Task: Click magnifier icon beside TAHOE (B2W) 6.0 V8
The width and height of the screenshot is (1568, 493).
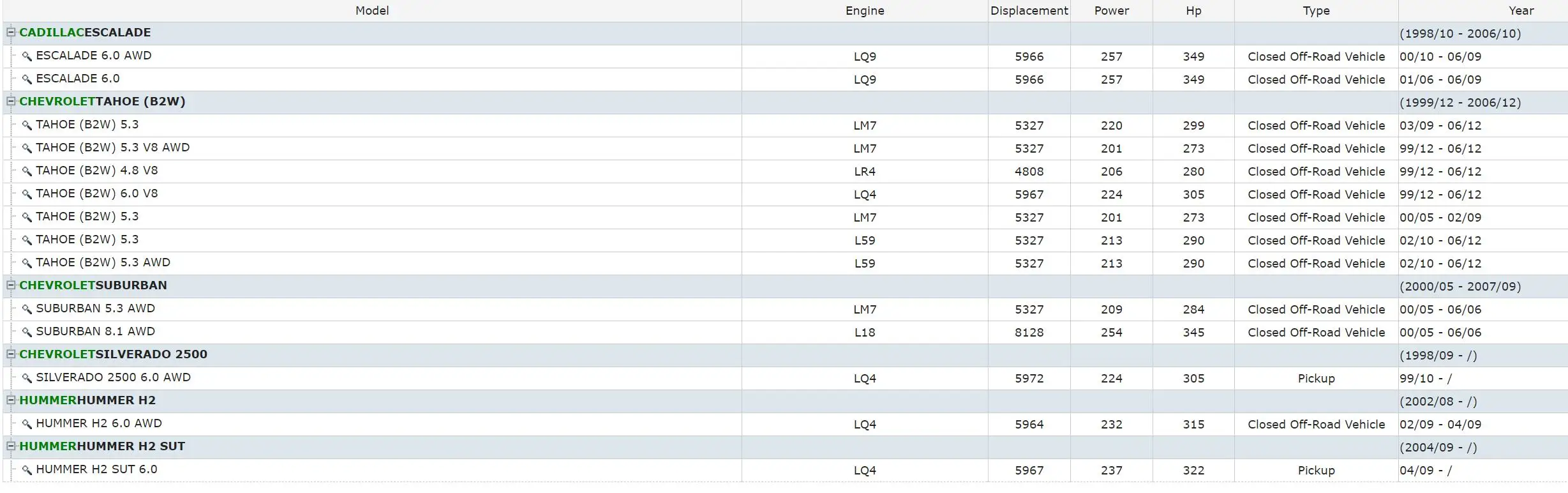Action: point(27,194)
